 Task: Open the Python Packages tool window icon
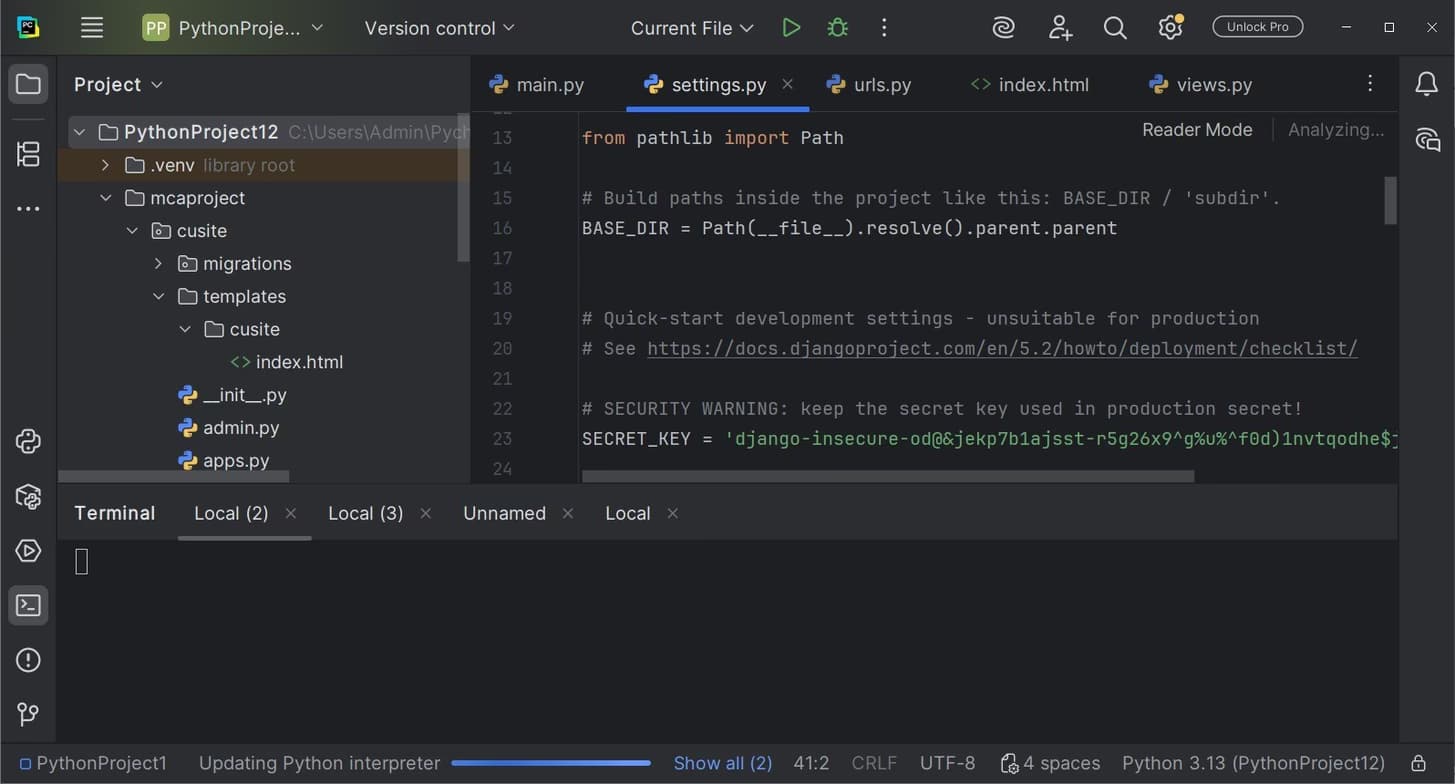pyautogui.click(x=28, y=496)
